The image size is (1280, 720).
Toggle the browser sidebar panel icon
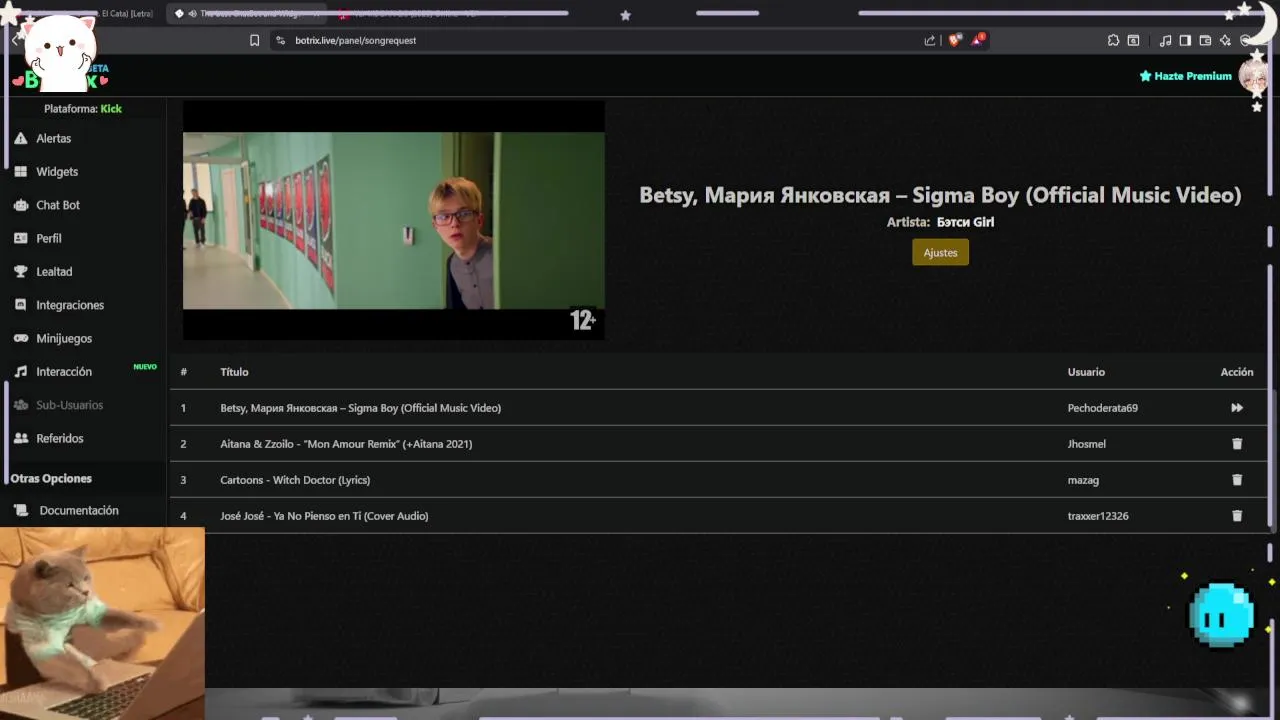tap(1185, 41)
